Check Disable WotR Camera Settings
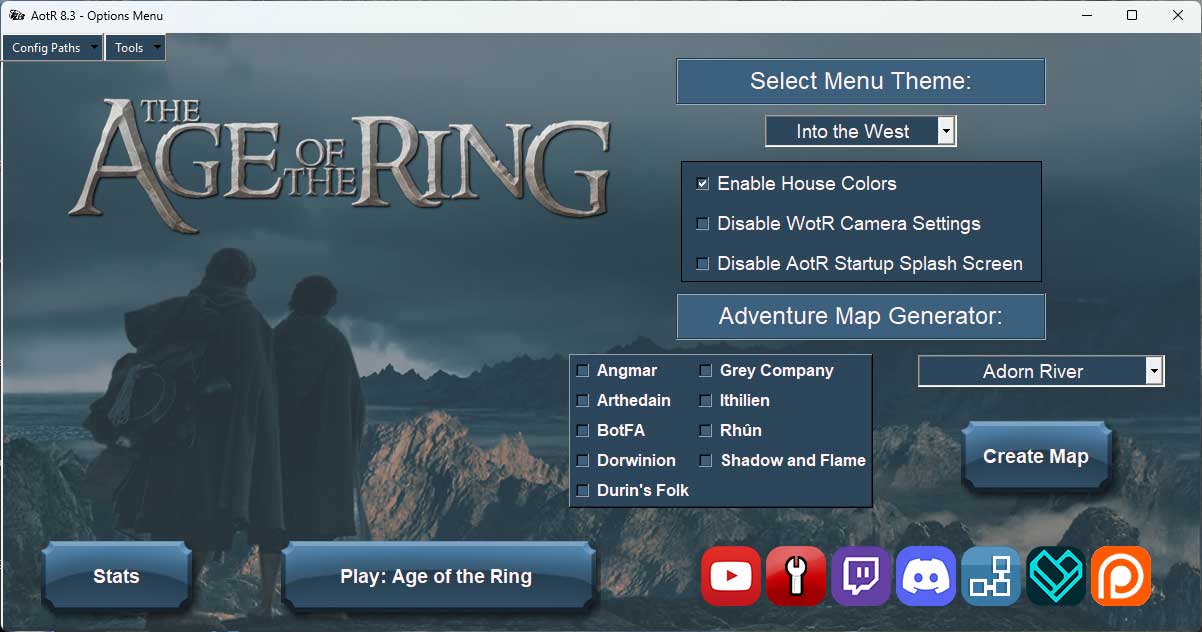Viewport: 1202px width, 632px height. pos(703,224)
